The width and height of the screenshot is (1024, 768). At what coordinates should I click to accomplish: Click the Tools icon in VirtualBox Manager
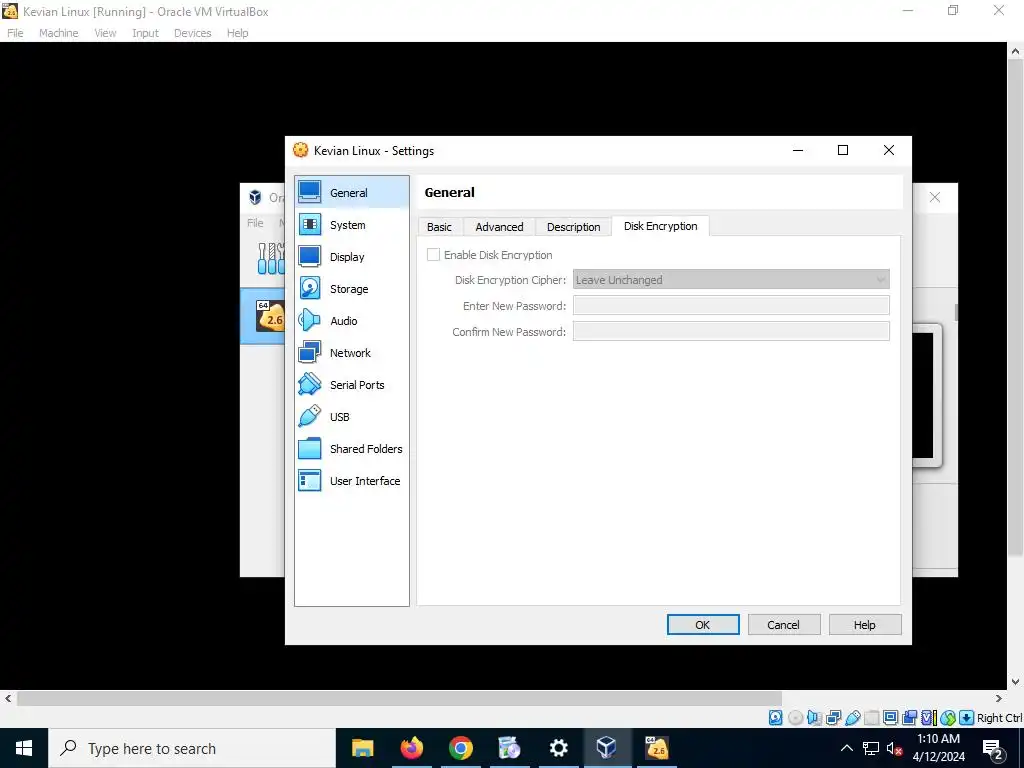click(x=270, y=259)
